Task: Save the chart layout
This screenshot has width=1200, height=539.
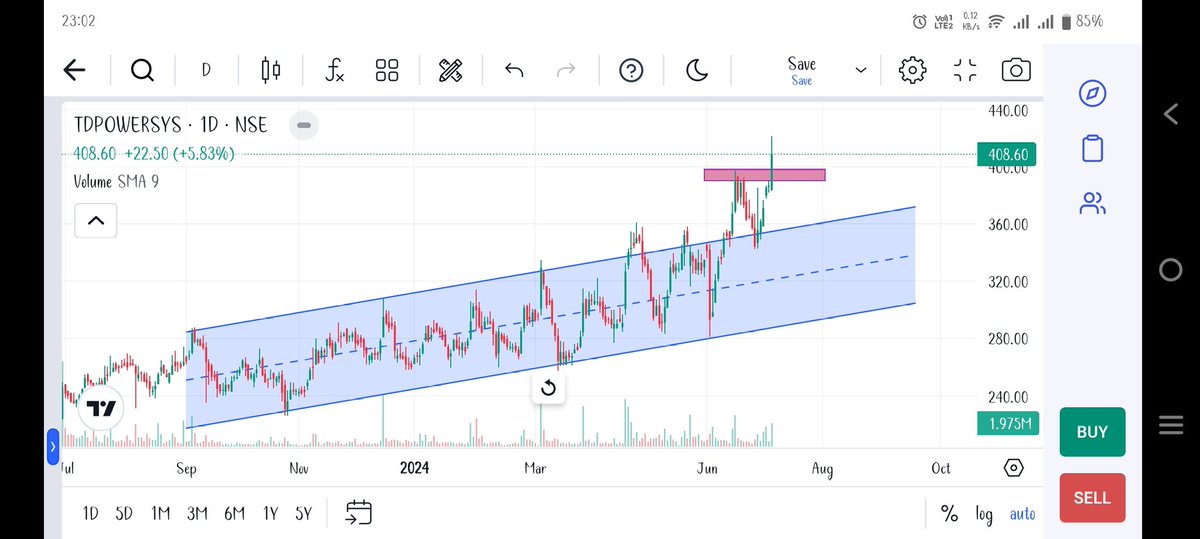Action: (x=802, y=70)
